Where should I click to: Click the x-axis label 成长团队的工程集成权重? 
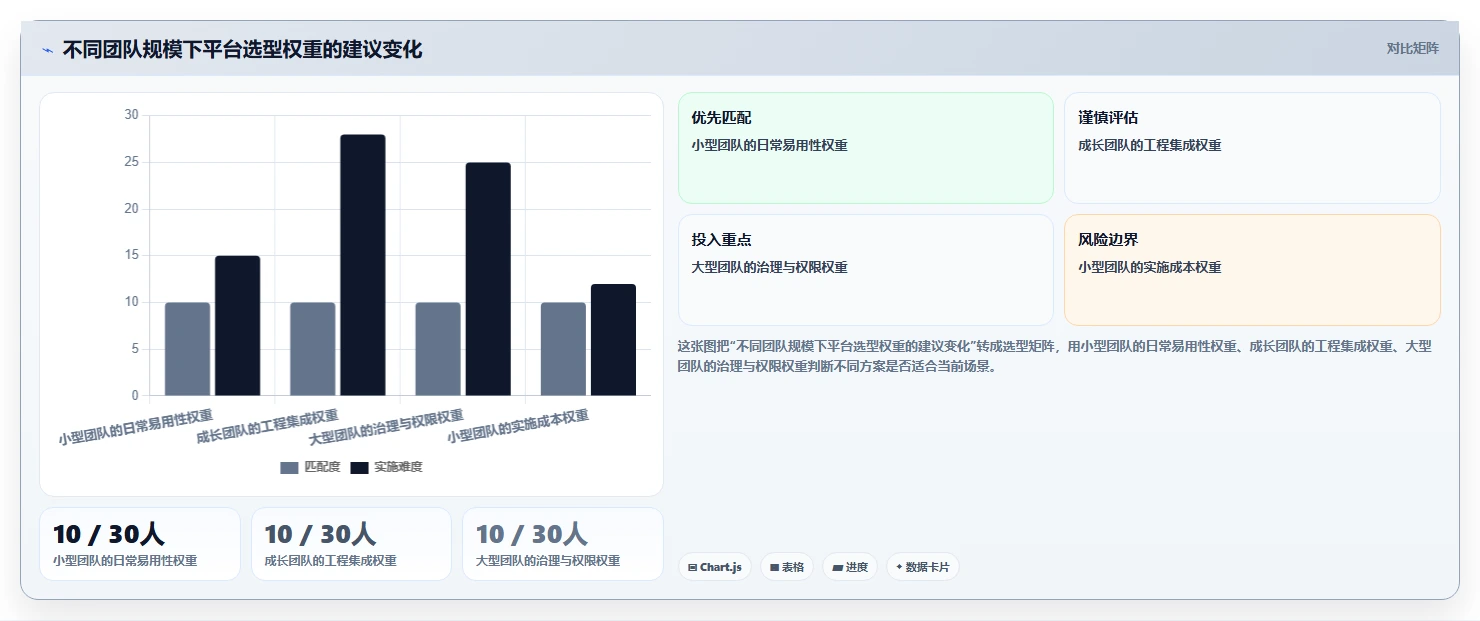pyautogui.click(x=267, y=425)
